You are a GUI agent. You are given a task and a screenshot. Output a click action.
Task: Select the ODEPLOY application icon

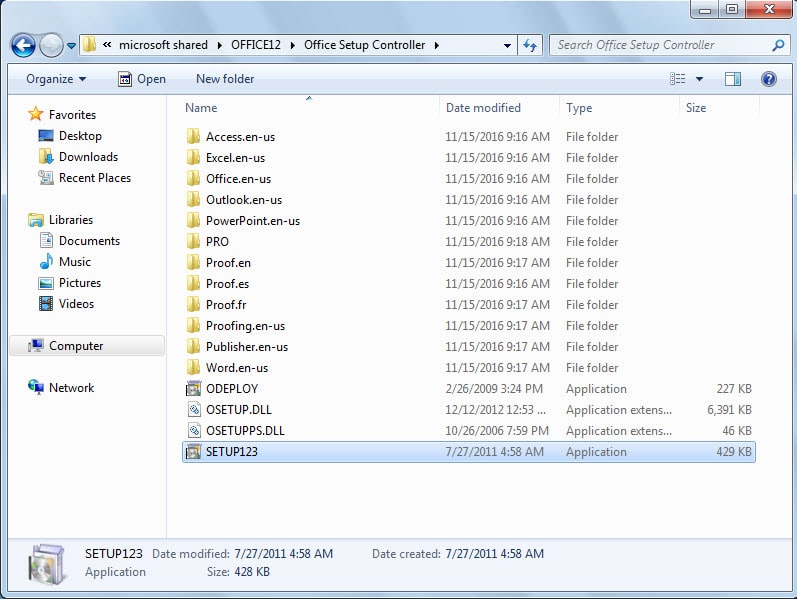pos(194,389)
